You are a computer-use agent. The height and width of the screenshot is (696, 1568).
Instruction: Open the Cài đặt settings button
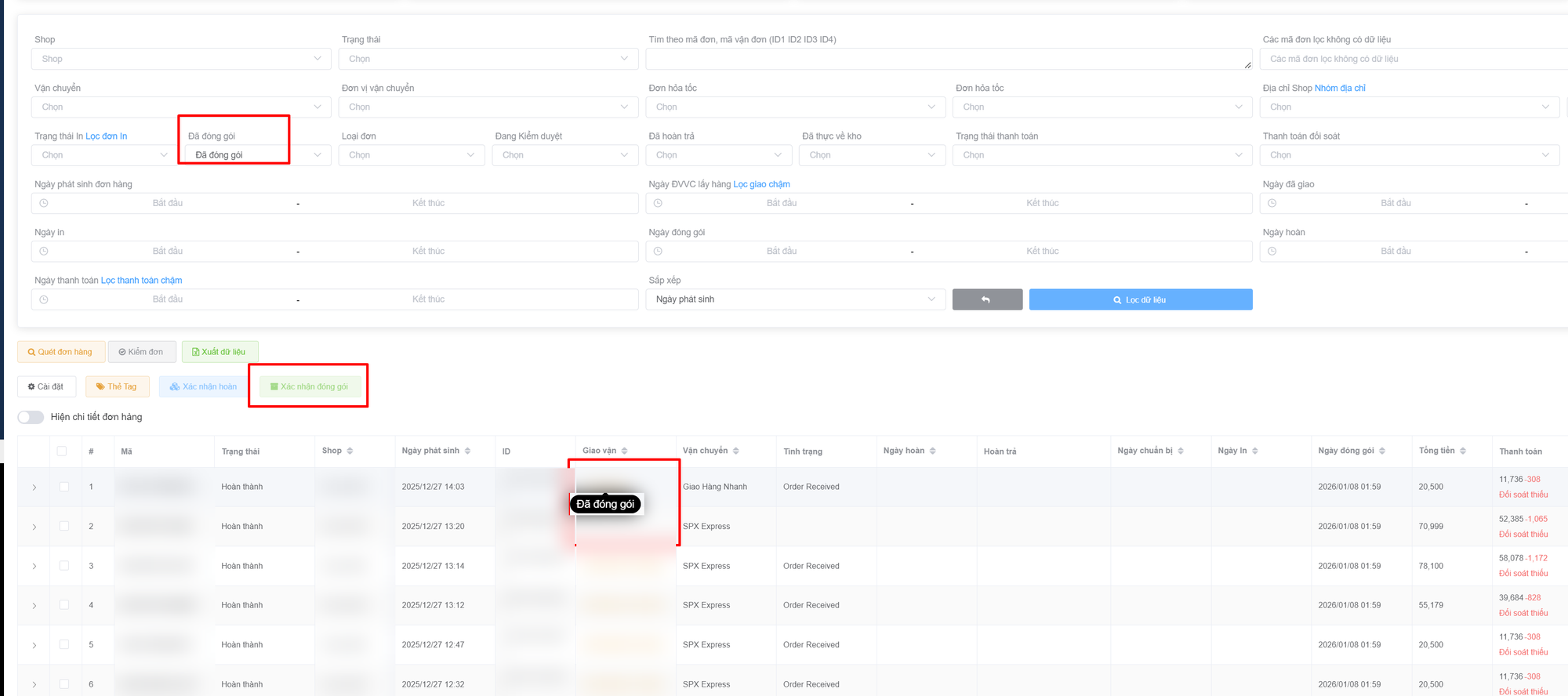pyautogui.click(x=46, y=386)
